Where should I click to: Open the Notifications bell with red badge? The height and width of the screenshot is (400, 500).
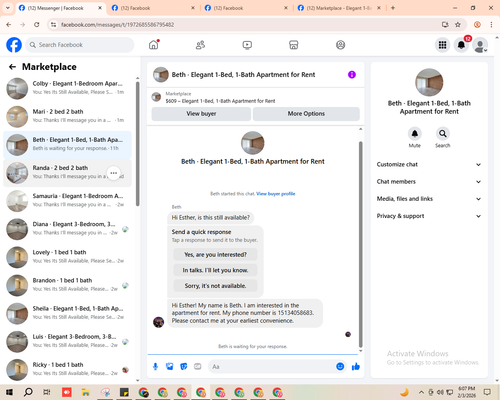[461, 45]
